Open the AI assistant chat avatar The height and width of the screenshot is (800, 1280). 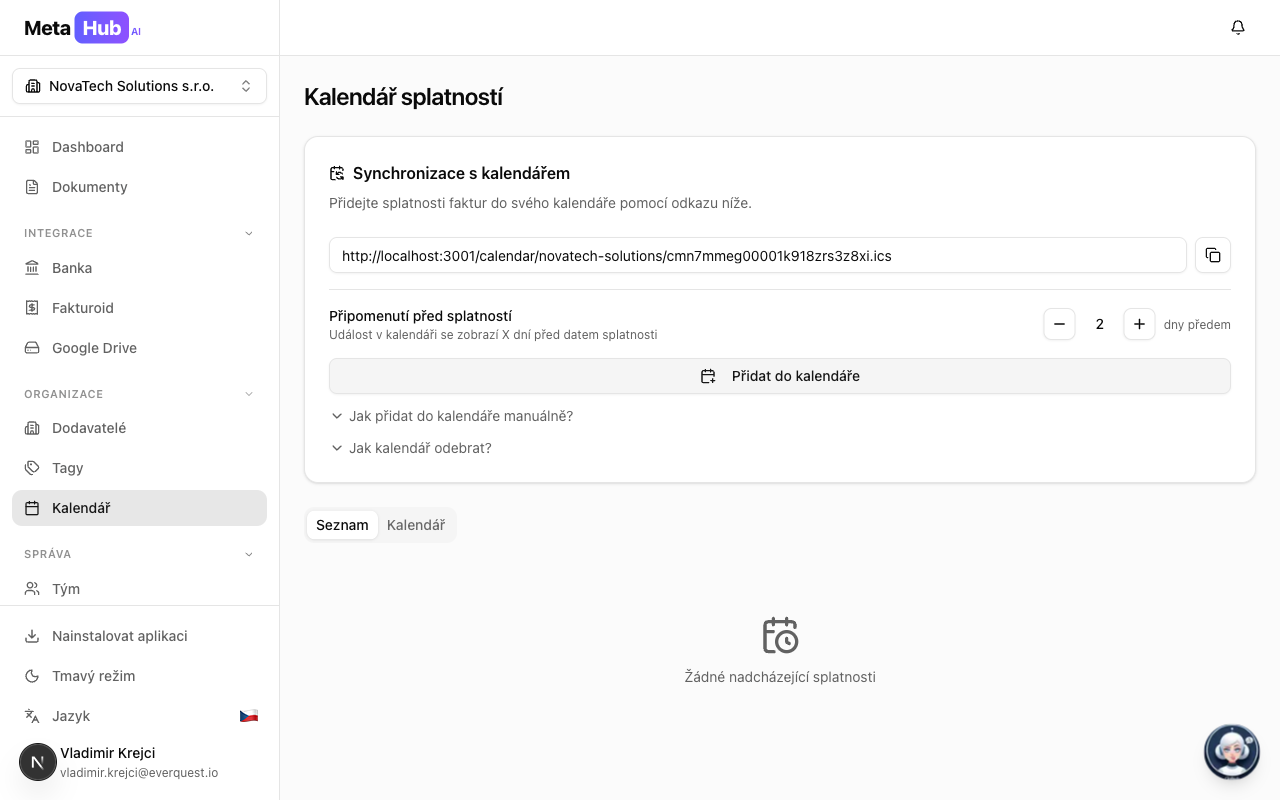(x=1231, y=751)
